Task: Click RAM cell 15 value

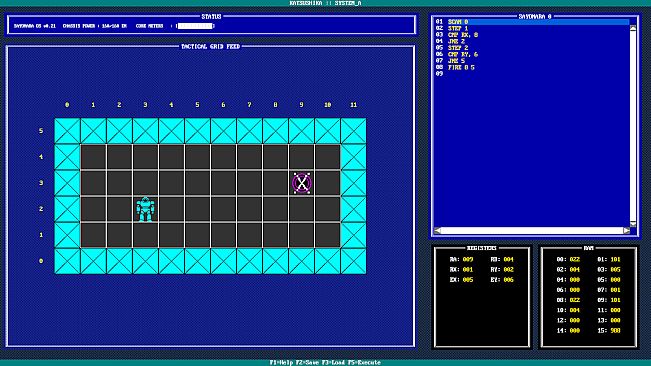Action: pyautogui.click(x=615, y=331)
